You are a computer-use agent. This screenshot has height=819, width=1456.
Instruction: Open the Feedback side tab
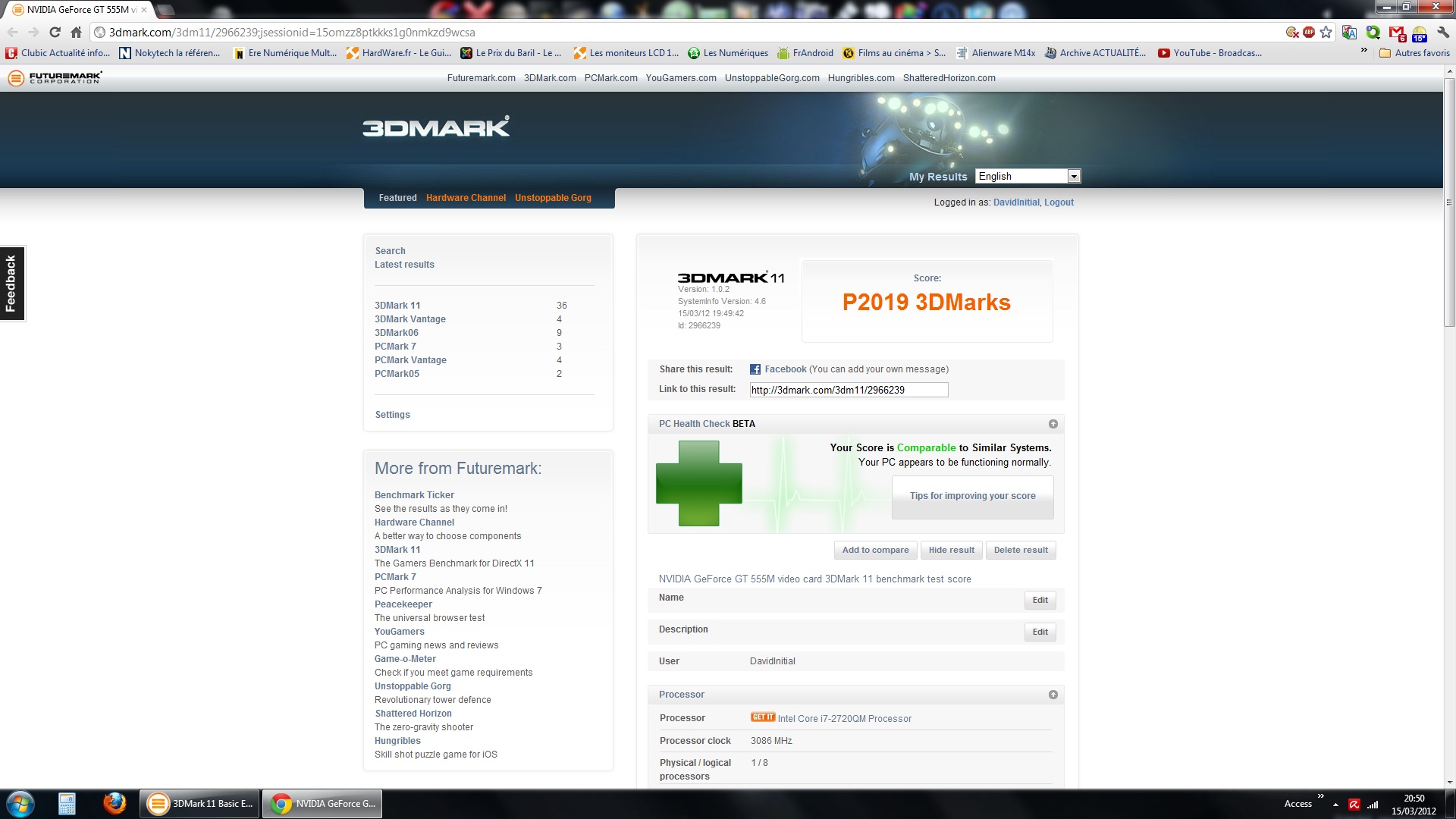click(11, 284)
